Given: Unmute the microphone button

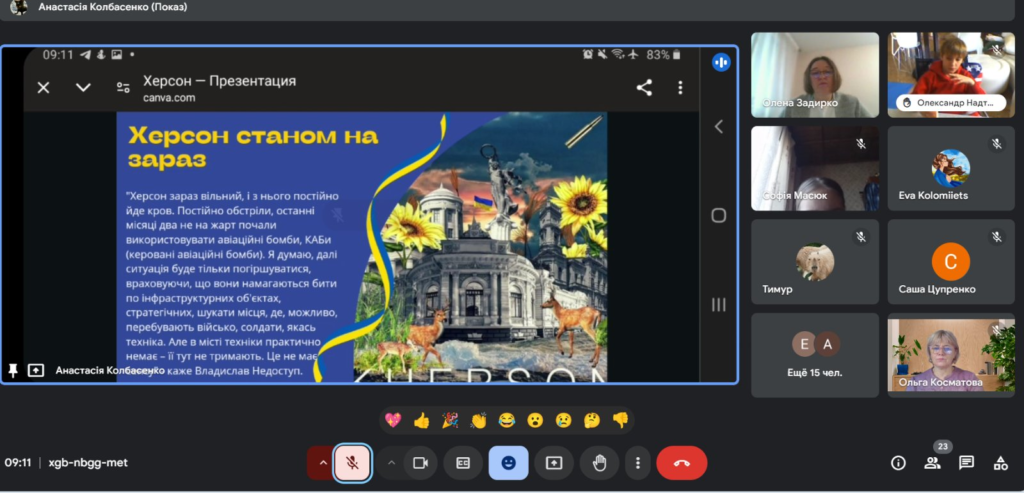Looking at the screenshot, I should coord(352,463).
